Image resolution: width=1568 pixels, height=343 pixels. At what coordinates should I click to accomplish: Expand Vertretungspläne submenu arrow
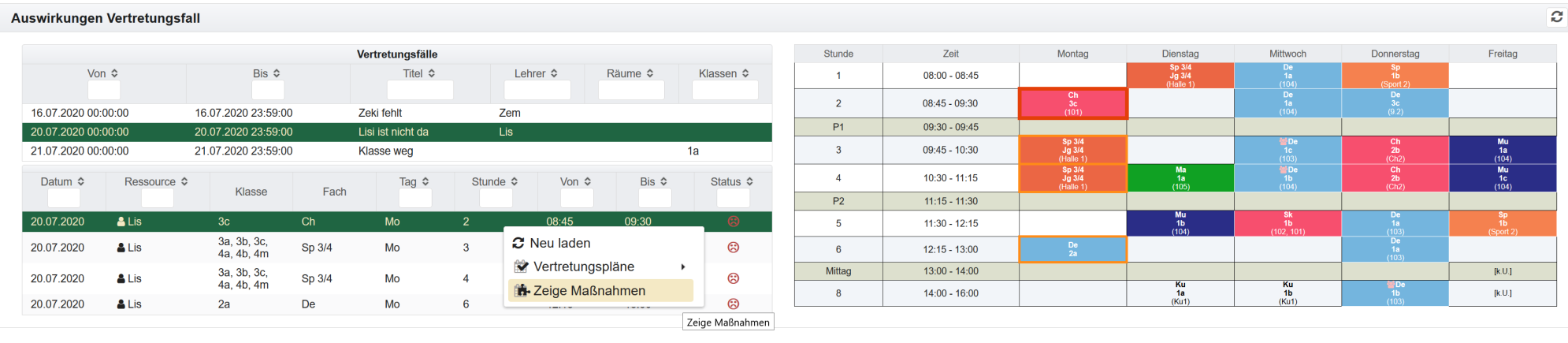tap(682, 267)
